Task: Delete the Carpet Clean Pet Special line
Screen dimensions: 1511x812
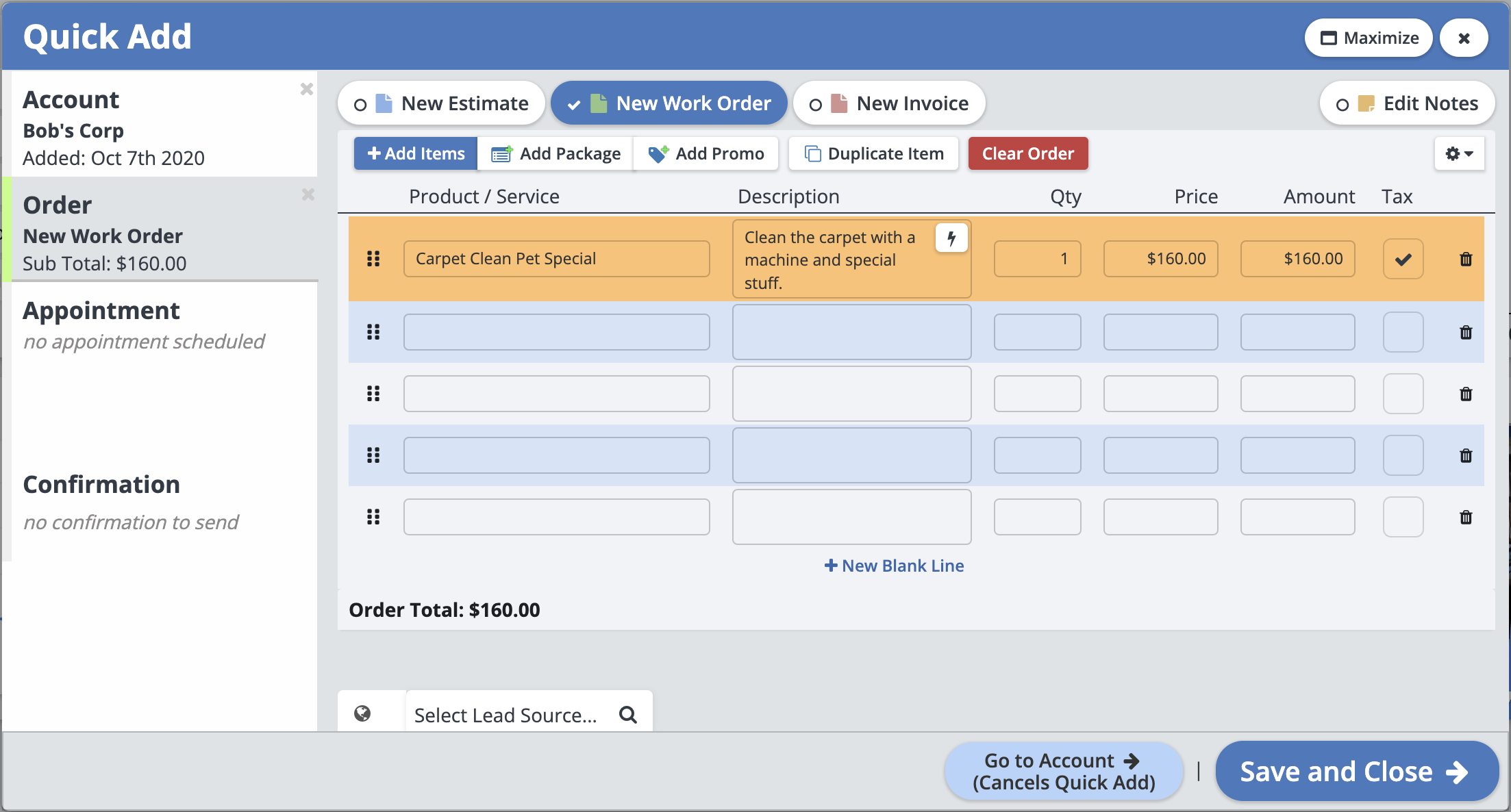Action: (x=1466, y=259)
